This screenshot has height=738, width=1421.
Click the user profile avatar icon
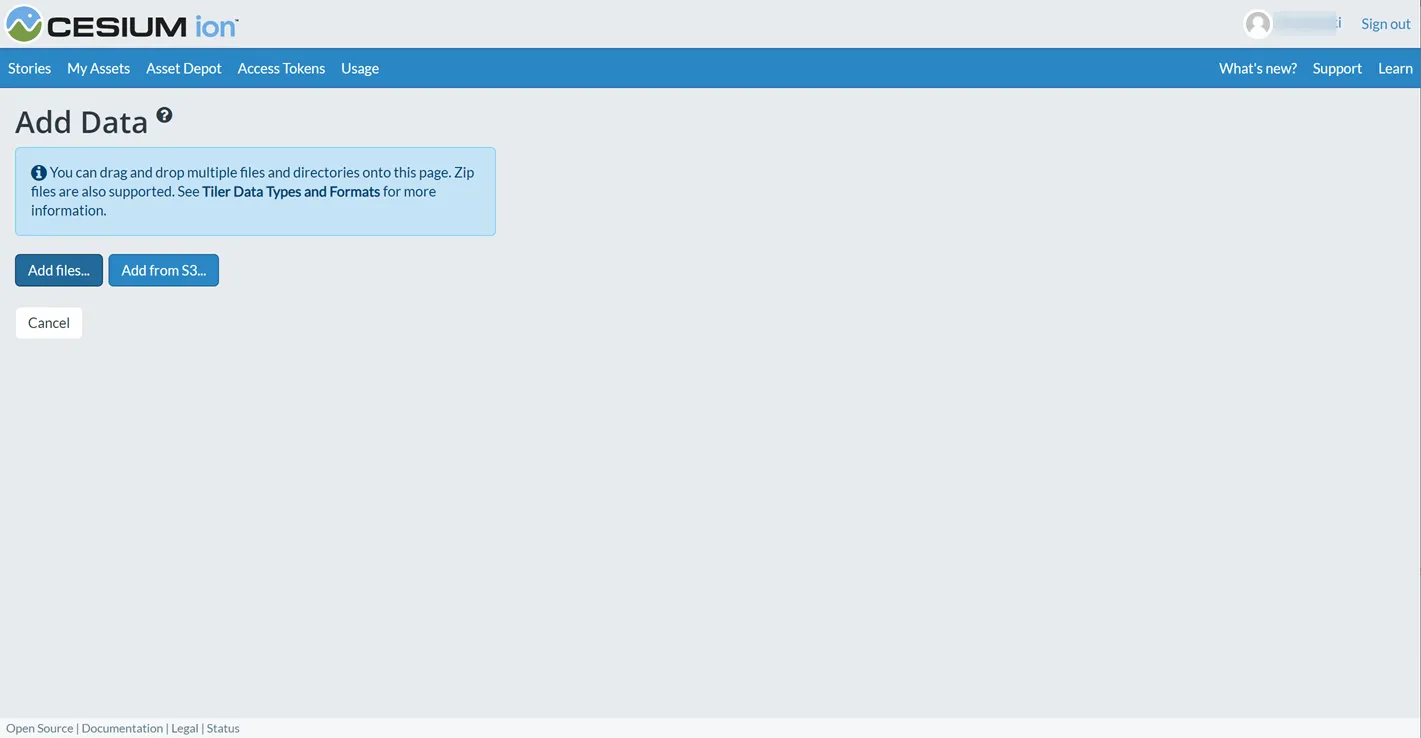[x=1257, y=24]
